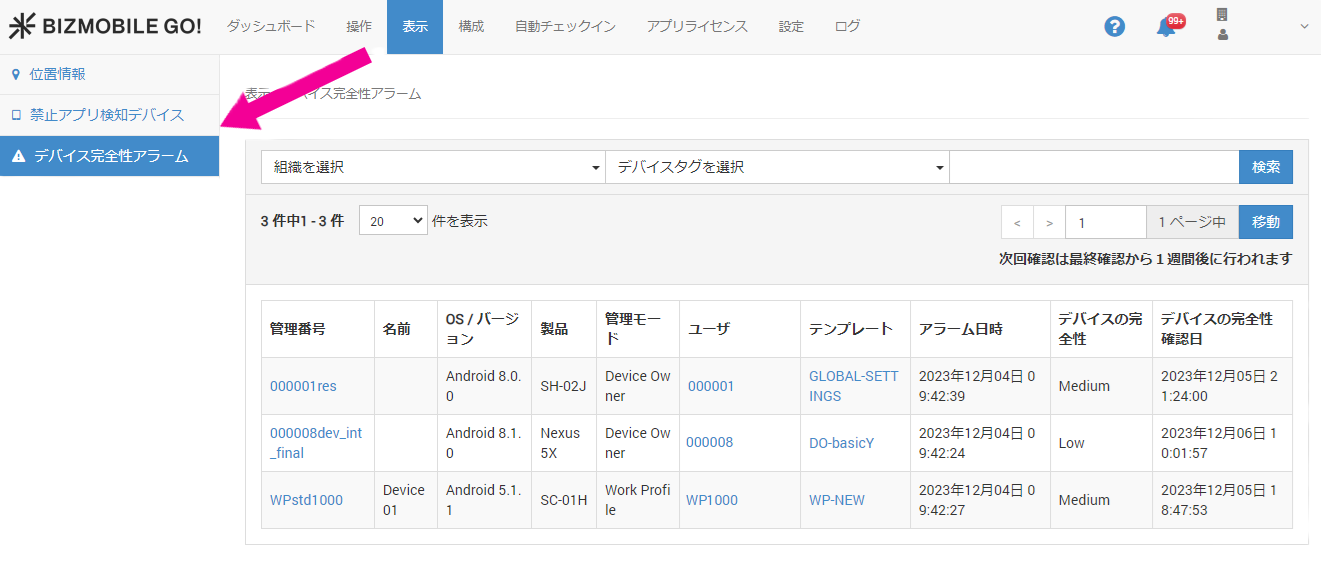Open device link 000001res
1321x561 pixels.
(303, 386)
